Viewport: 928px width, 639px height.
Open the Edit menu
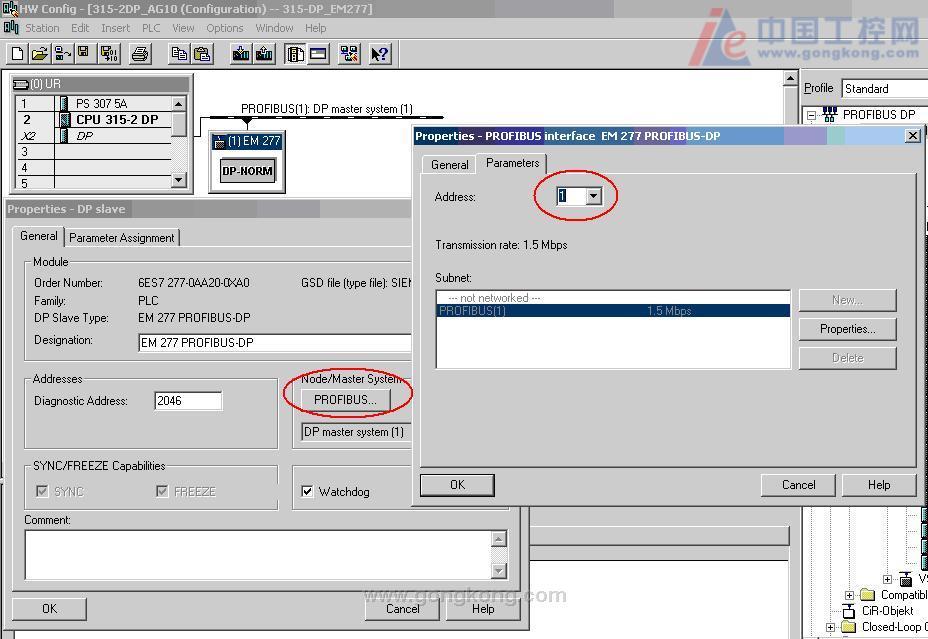pos(80,28)
